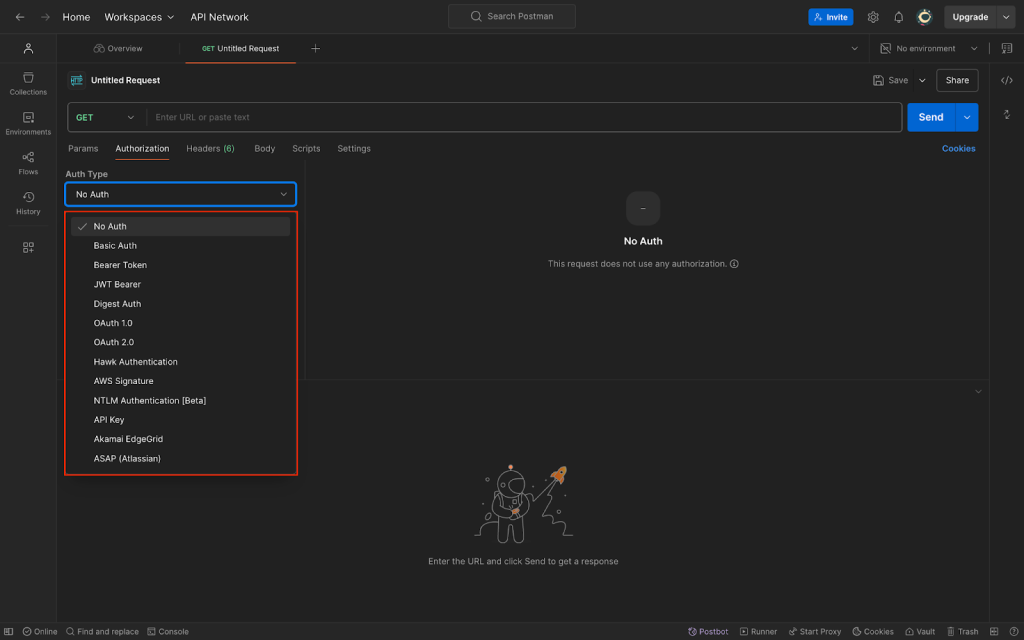Click the Search Postman box
This screenshot has height=640, width=1024.
tap(512, 16)
